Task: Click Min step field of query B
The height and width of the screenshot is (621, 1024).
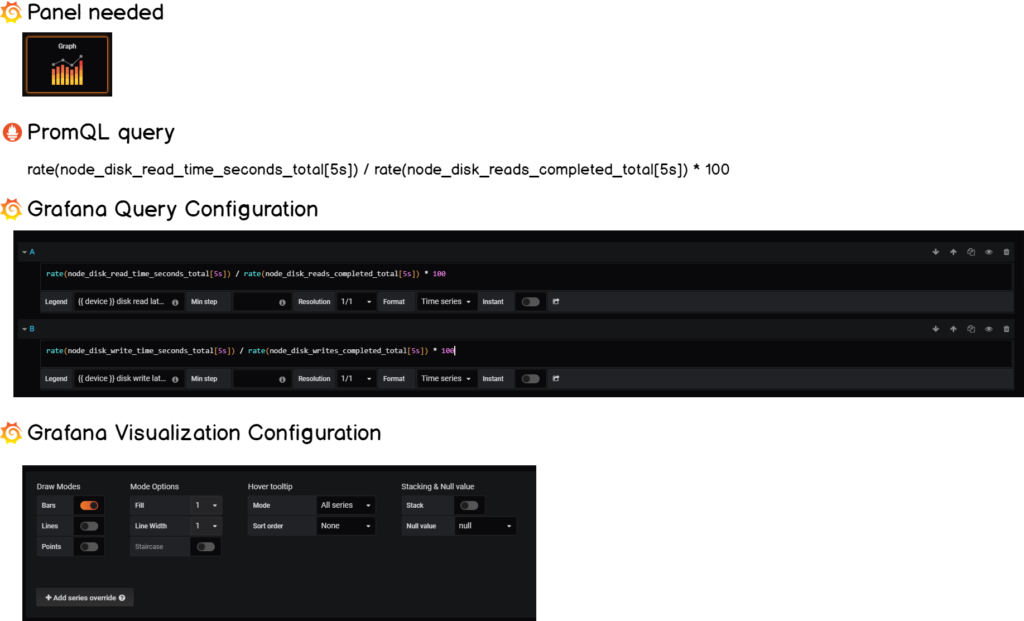Action: [261, 379]
